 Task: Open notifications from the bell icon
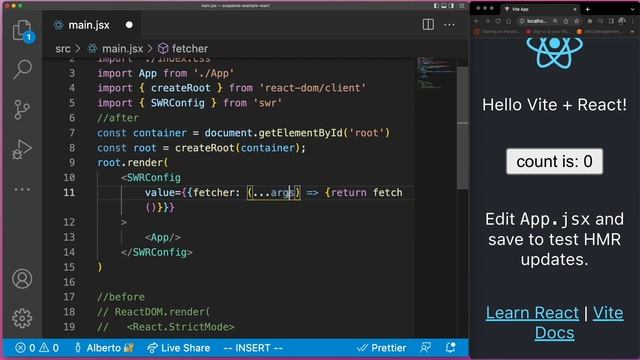[x=451, y=348]
